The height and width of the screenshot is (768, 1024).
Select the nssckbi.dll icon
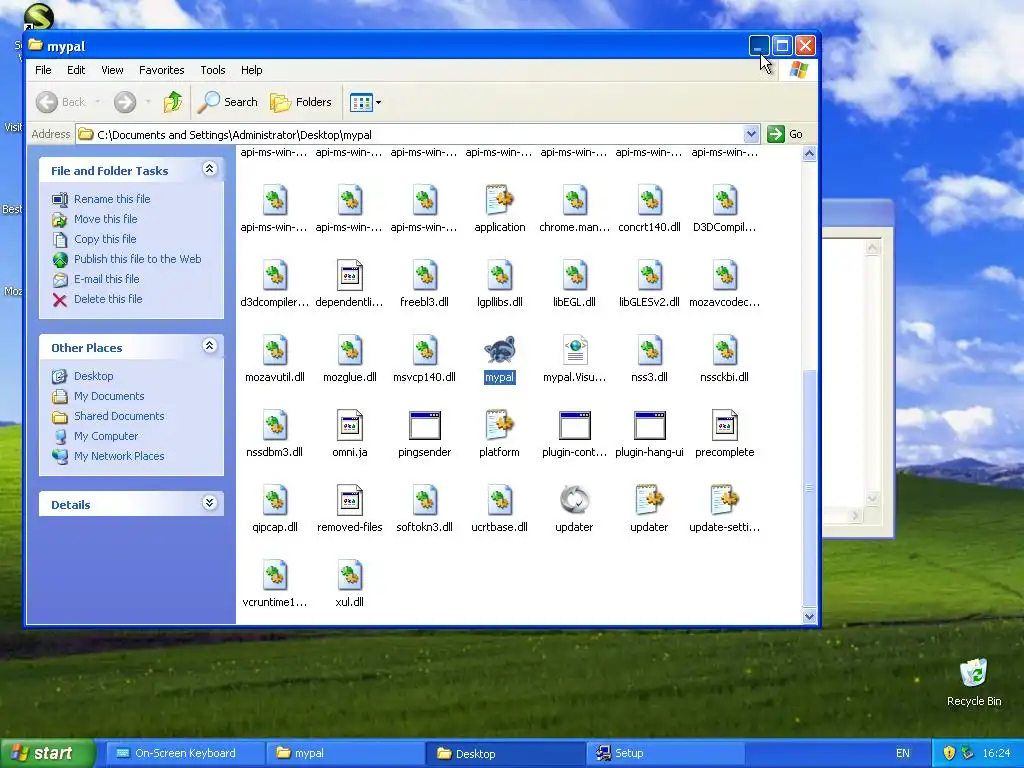724,351
